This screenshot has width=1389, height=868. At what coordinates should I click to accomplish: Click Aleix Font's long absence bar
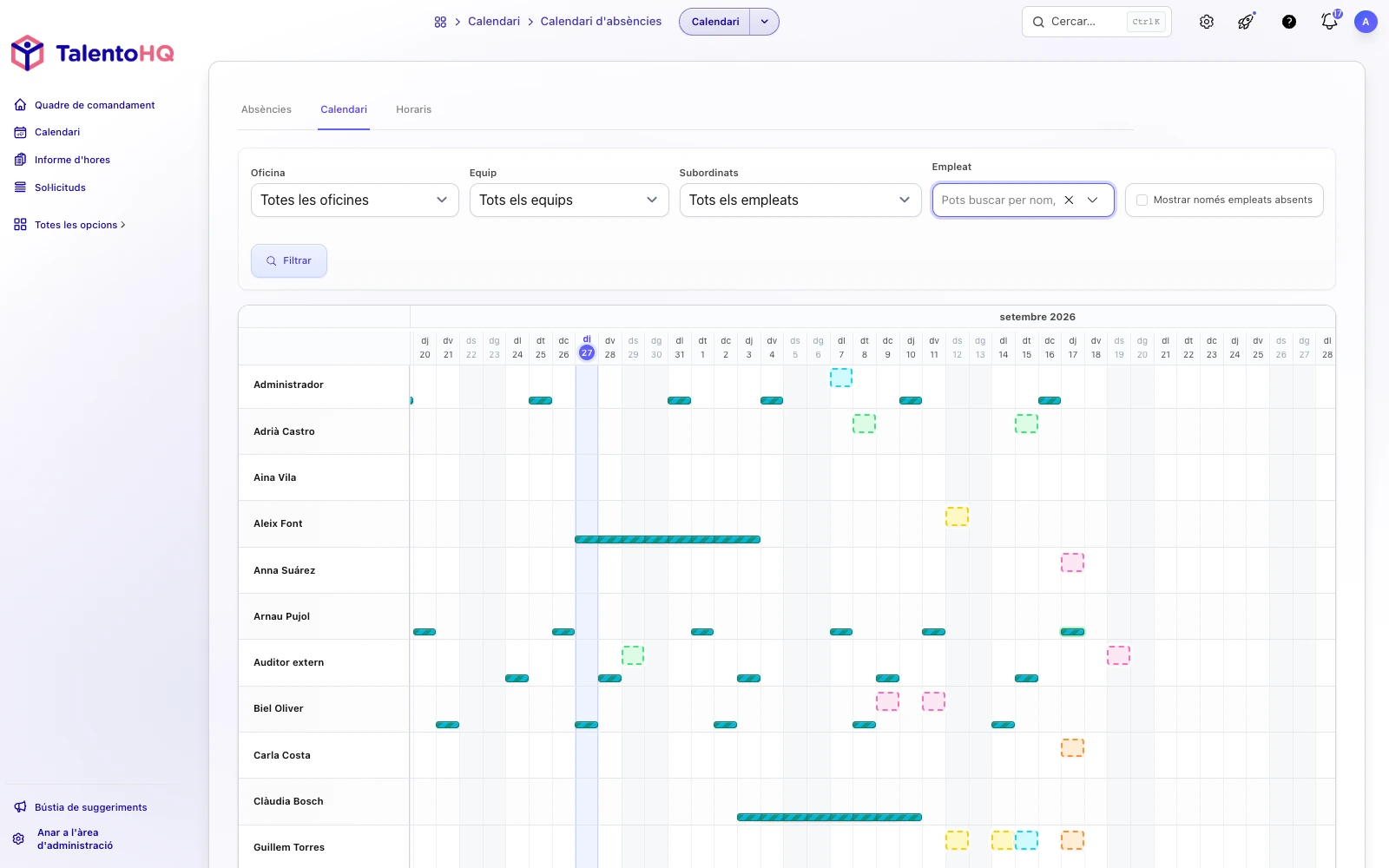tap(668, 540)
